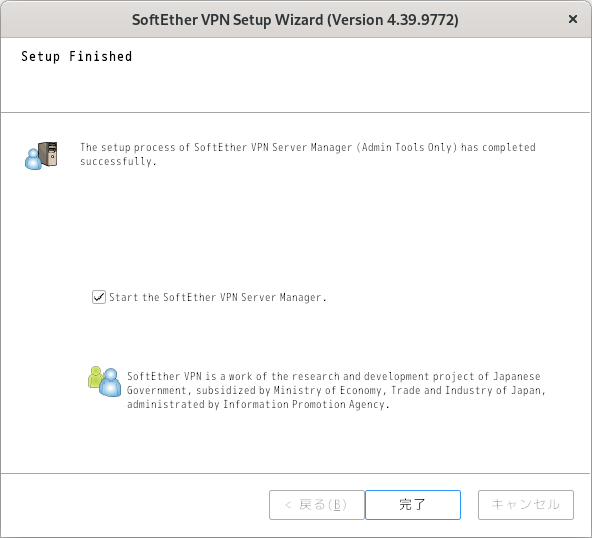This screenshot has width=592, height=538.
Task: Click the word 'Japanese' in the credit text
Action: tap(517, 376)
